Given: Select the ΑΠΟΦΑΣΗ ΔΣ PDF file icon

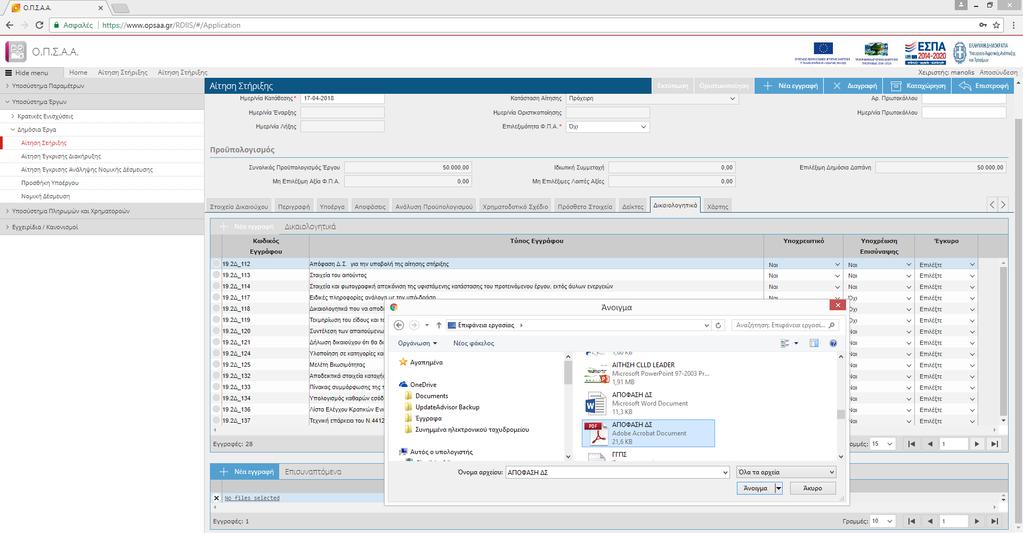Looking at the screenshot, I should (x=595, y=433).
